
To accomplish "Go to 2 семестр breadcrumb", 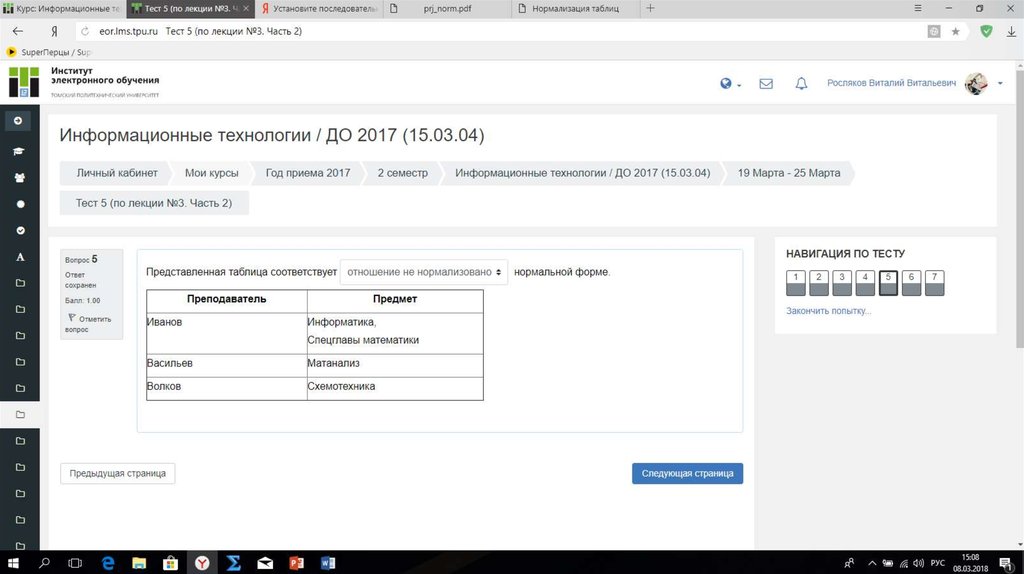I will coord(402,173).
